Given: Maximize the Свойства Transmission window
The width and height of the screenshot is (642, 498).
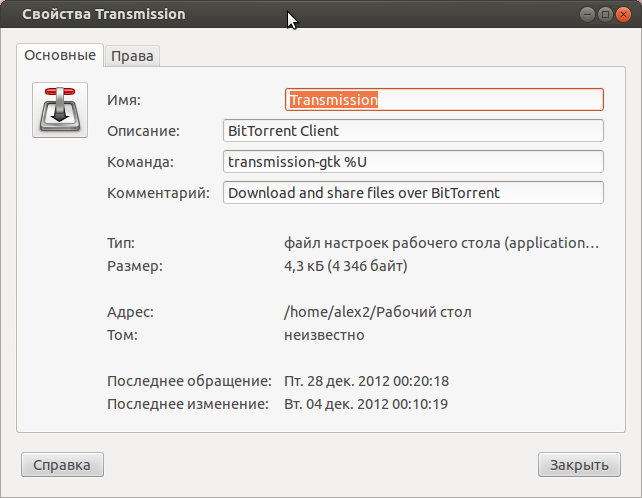Looking at the screenshot, I should coord(605,15).
